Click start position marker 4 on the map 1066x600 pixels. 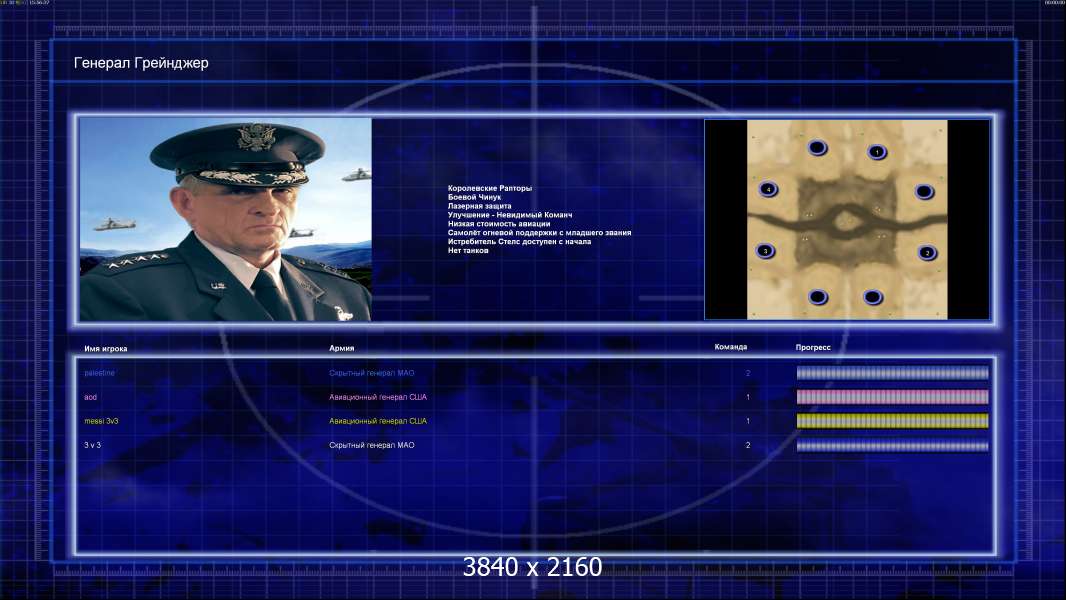[x=768, y=189]
